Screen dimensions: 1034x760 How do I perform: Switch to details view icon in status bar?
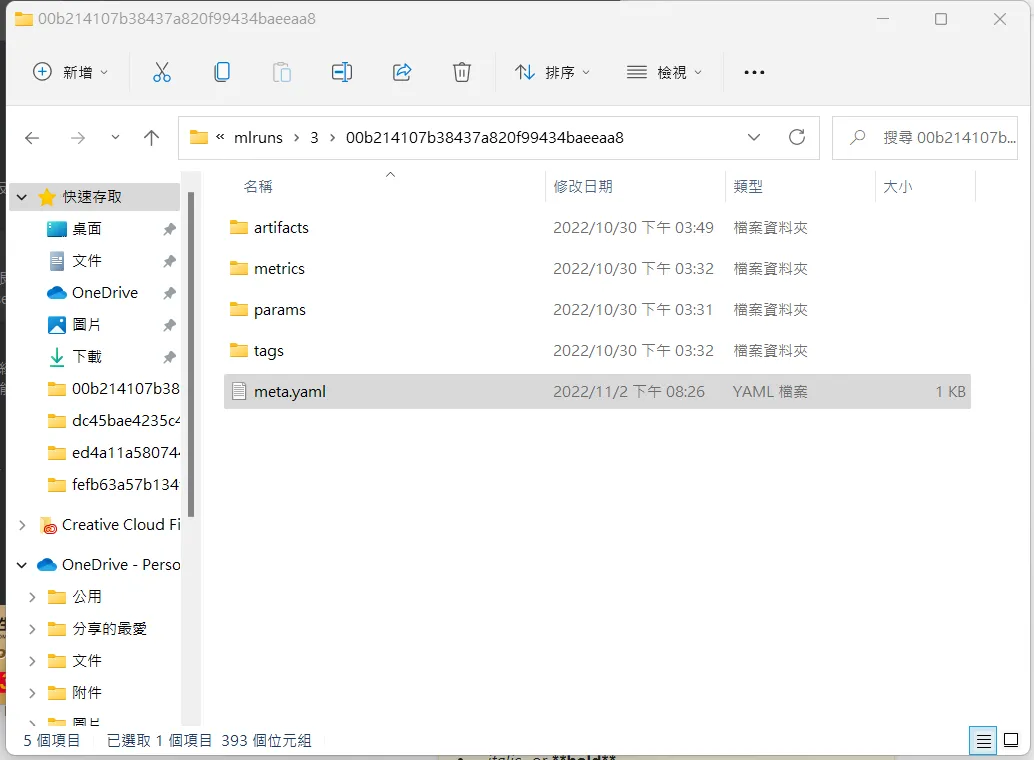pos(983,741)
